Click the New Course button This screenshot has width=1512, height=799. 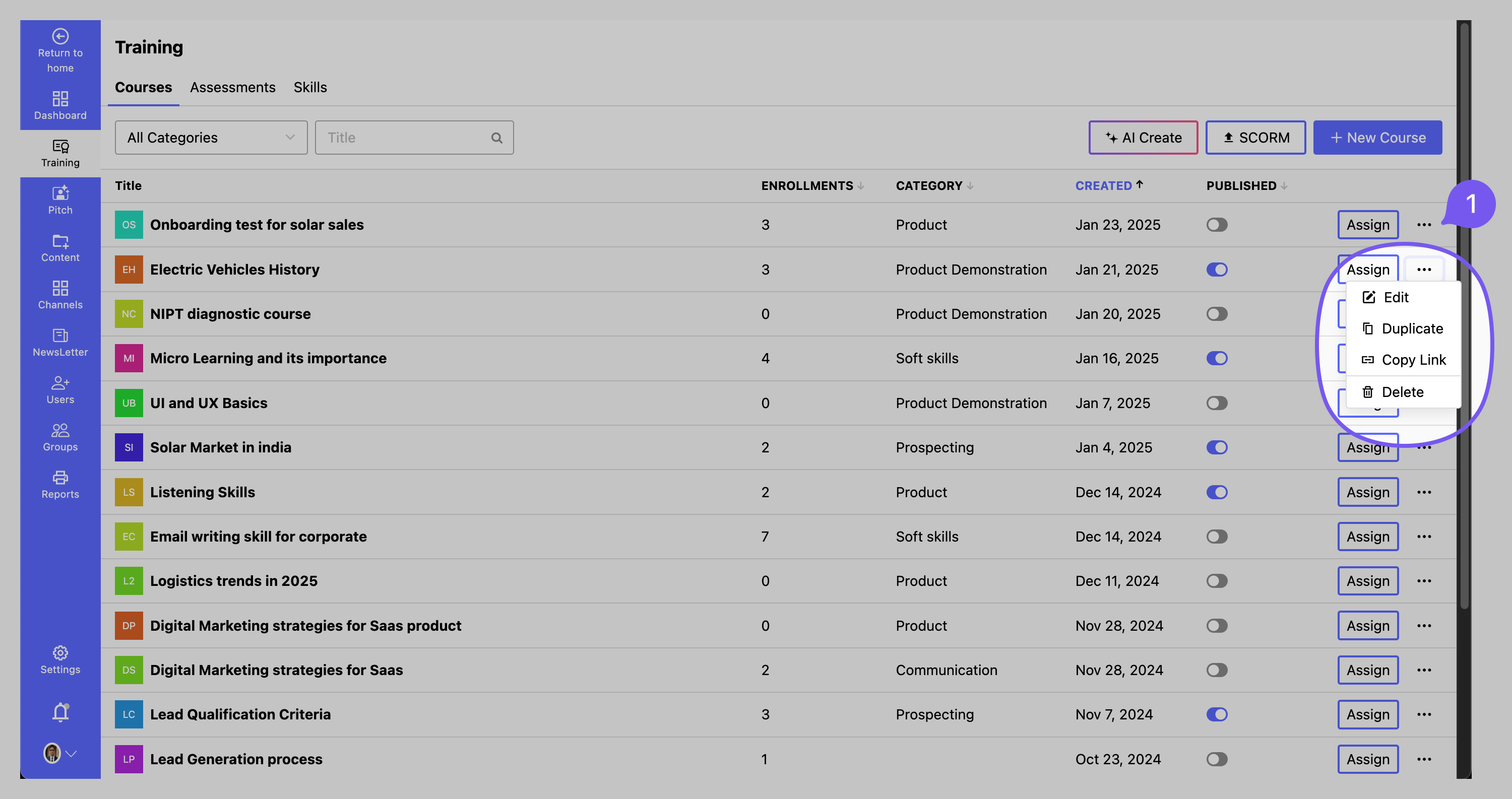point(1377,137)
